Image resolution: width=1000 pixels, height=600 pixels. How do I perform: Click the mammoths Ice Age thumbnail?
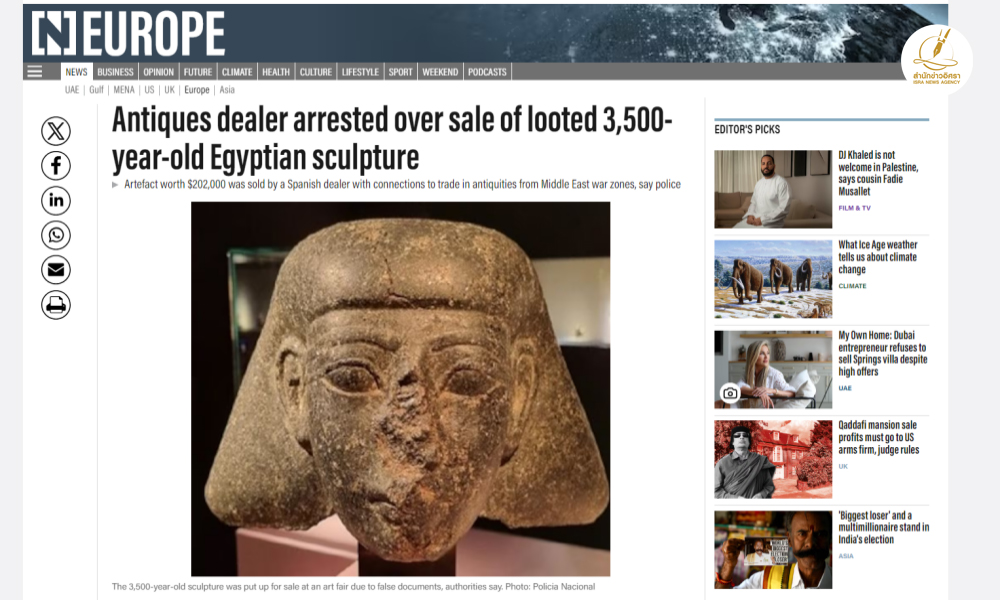pyautogui.click(x=773, y=279)
